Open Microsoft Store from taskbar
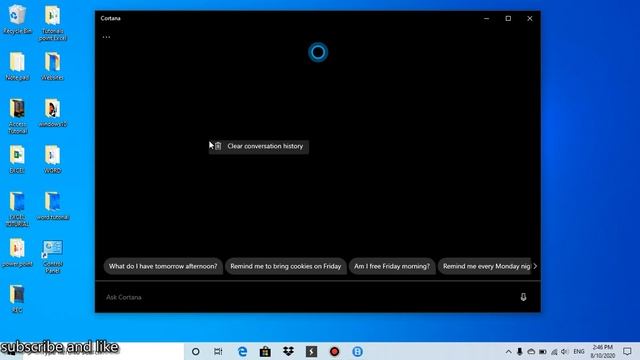The height and width of the screenshot is (360, 640). 265,351
